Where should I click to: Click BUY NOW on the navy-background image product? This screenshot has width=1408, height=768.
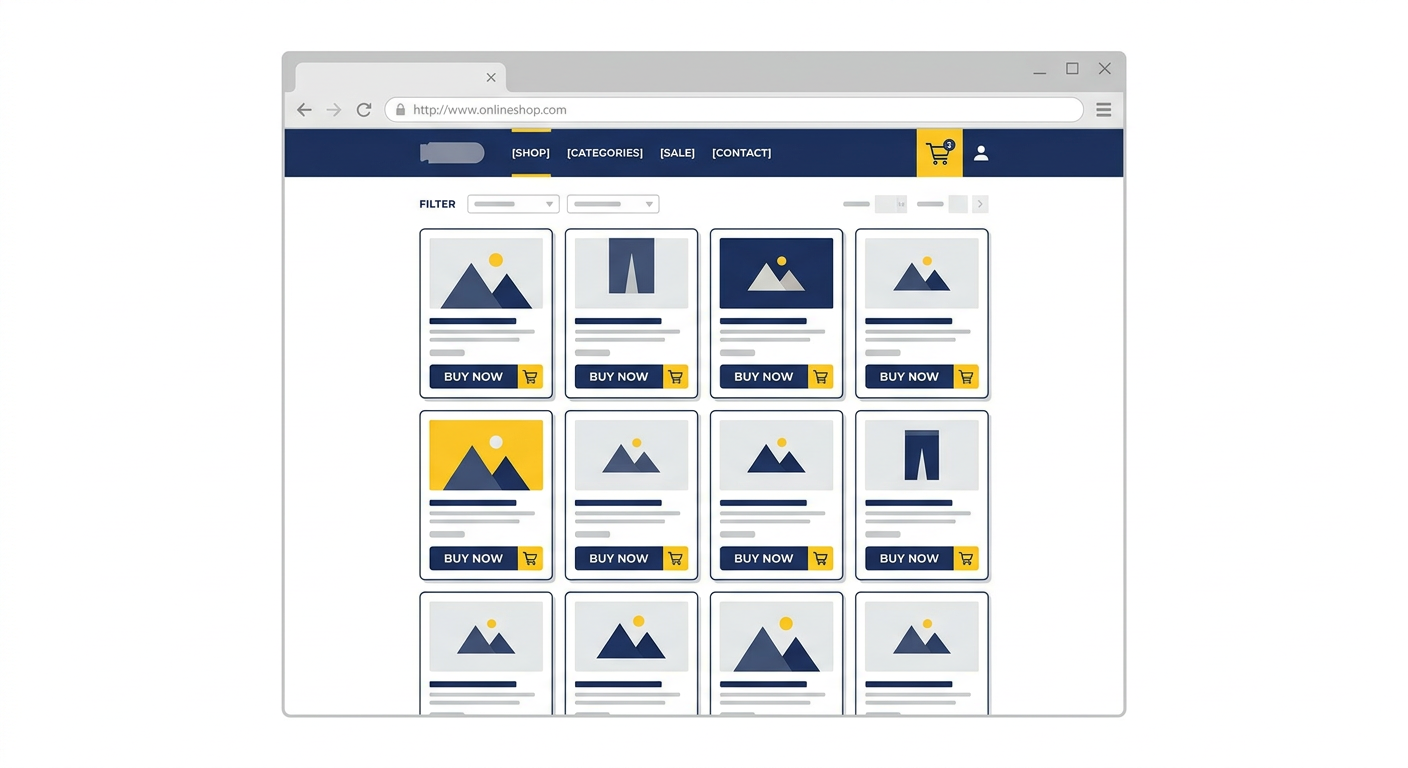pos(764,377)
